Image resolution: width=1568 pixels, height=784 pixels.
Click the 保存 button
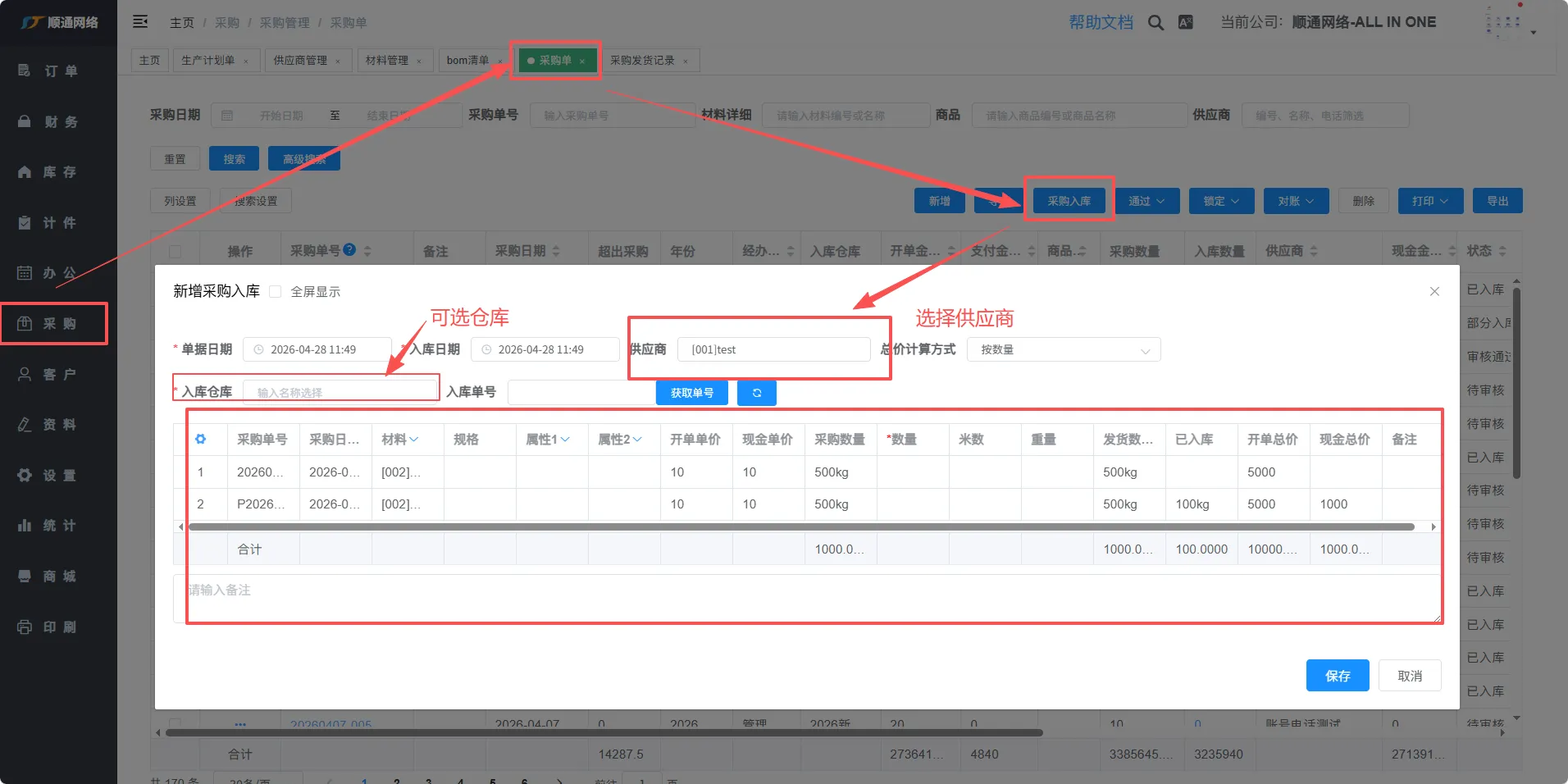[x=1337, y=676]
